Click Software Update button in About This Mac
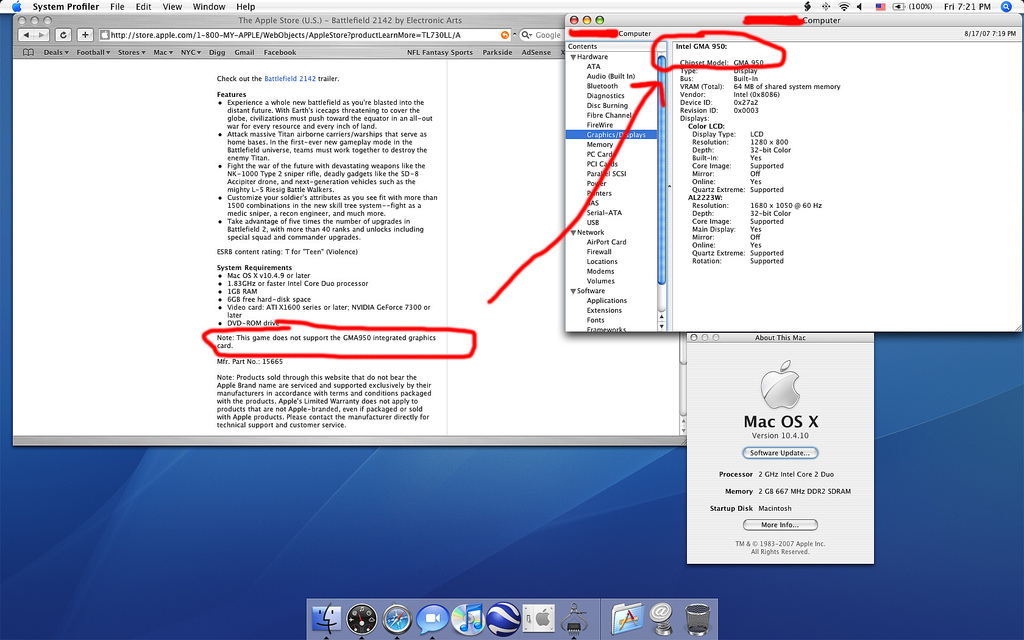 coord(780,453)
